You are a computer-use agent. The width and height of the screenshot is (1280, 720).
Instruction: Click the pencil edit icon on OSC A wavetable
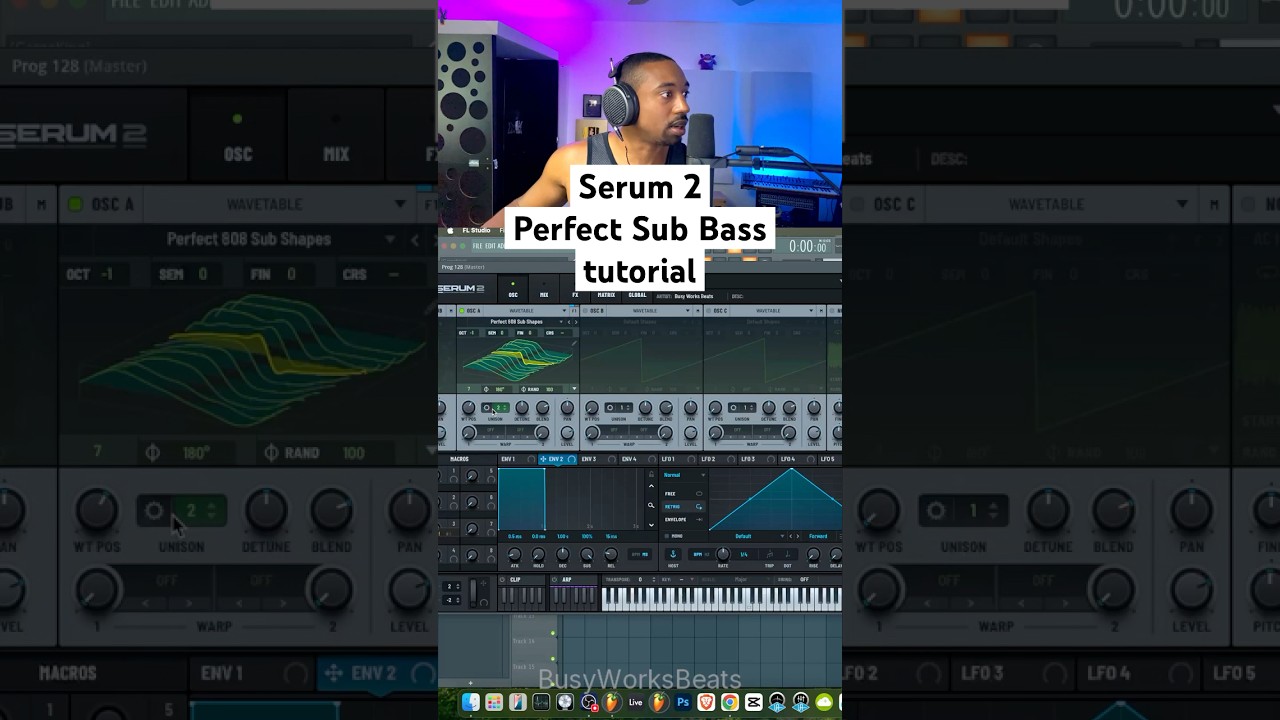[574, 343]
